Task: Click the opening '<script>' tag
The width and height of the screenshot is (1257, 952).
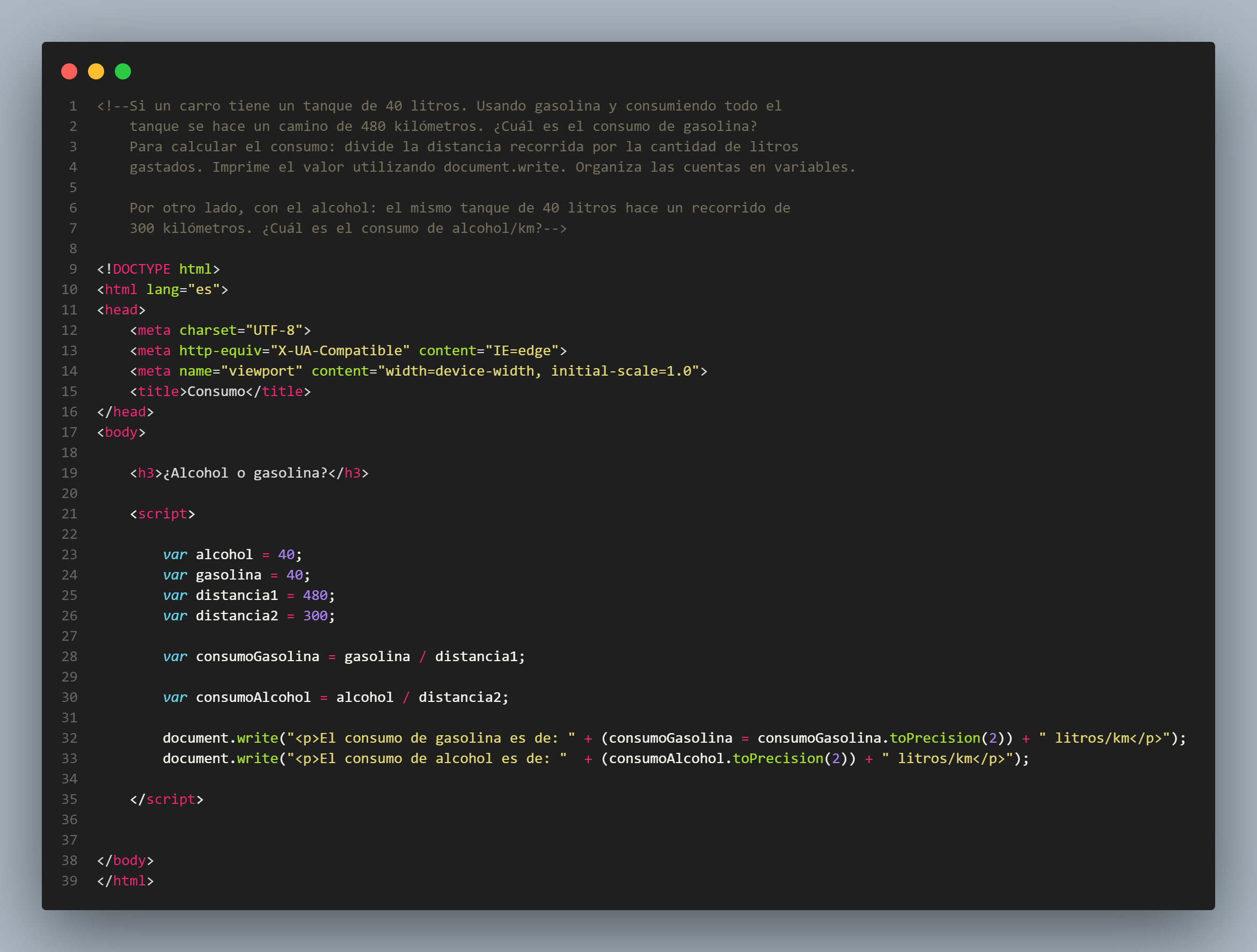Action: point(163,514)
